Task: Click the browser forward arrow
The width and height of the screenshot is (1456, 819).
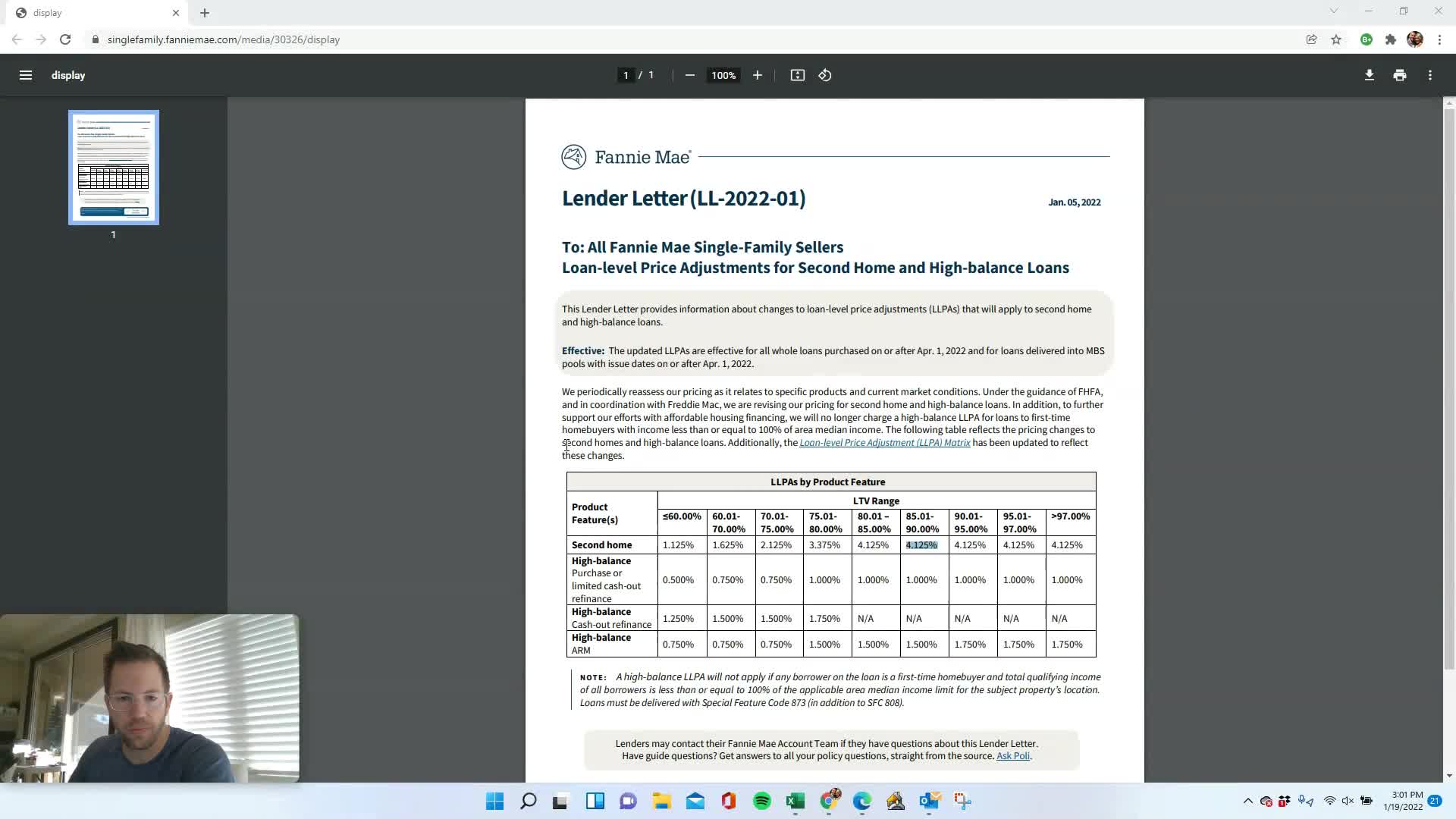Action: coord(41,39)
